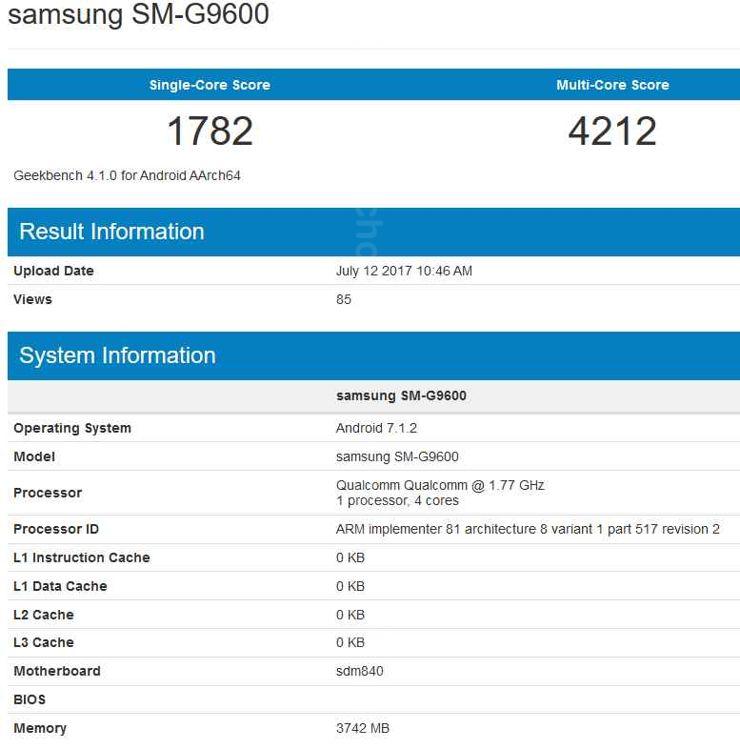Click the Motherboard label
Viewport: 740px width, 749px height.
[57, 671]
